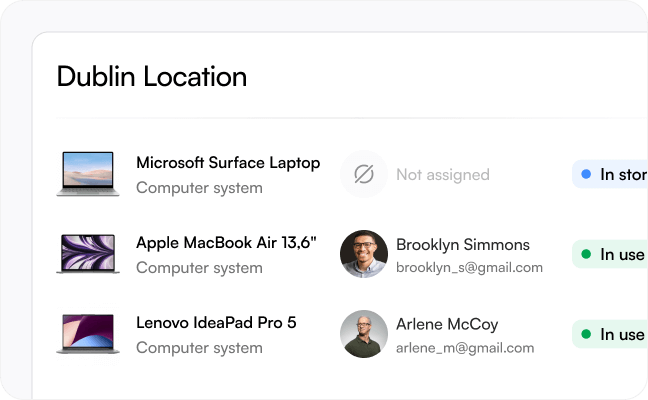Open Arlene McCoy's profile photo

[364, 334]
